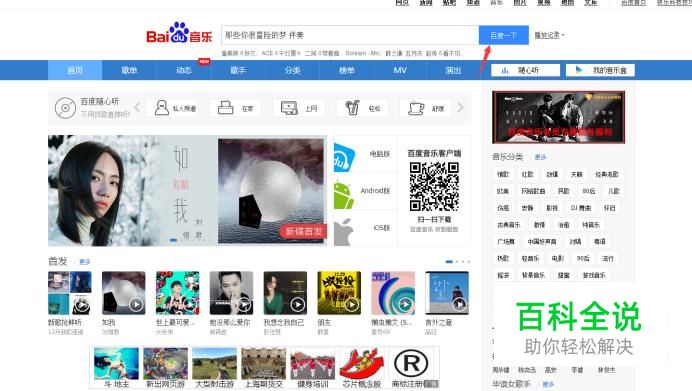This screenshot has width=692, height=391.
Task: Click the 百度随心听 disc icon
Action: tap(65, 108)
